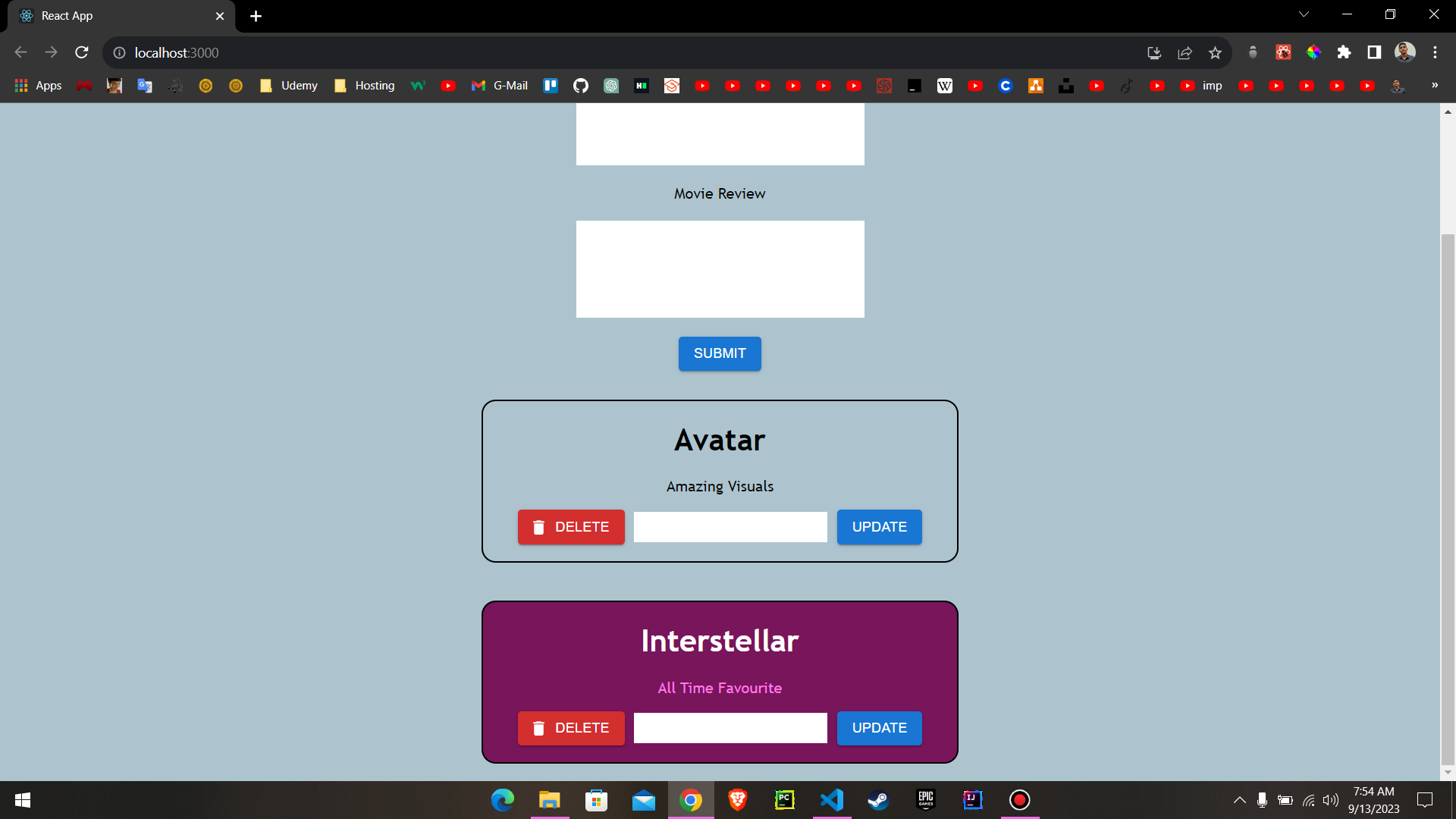Open the tab search chevron
The image size is (1456, 819).
click(x=1304, y=14)
